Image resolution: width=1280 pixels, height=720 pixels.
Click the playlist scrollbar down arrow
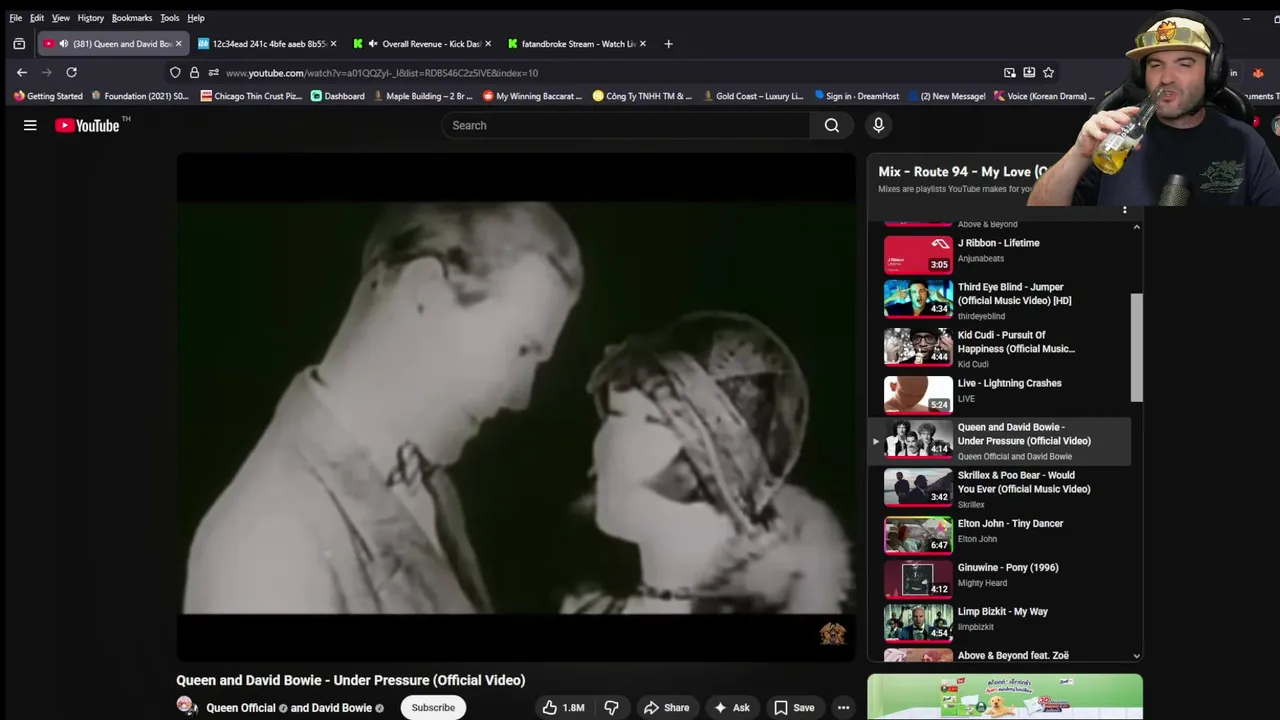pos(1136,656)
